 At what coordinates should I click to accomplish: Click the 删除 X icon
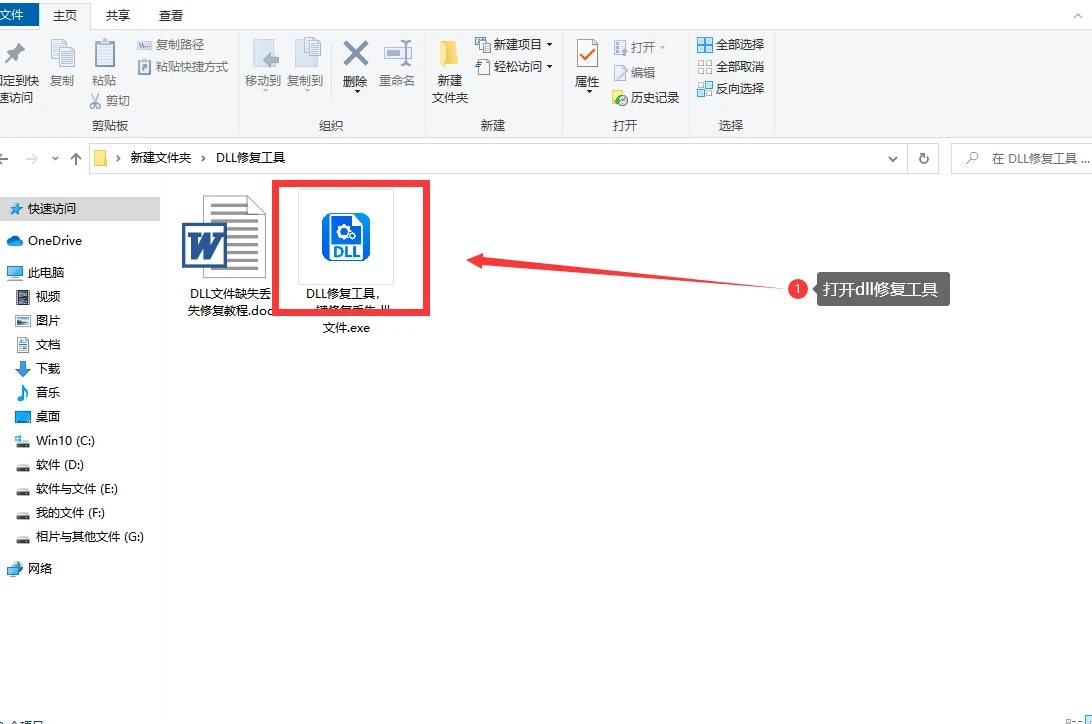[355, 54]
